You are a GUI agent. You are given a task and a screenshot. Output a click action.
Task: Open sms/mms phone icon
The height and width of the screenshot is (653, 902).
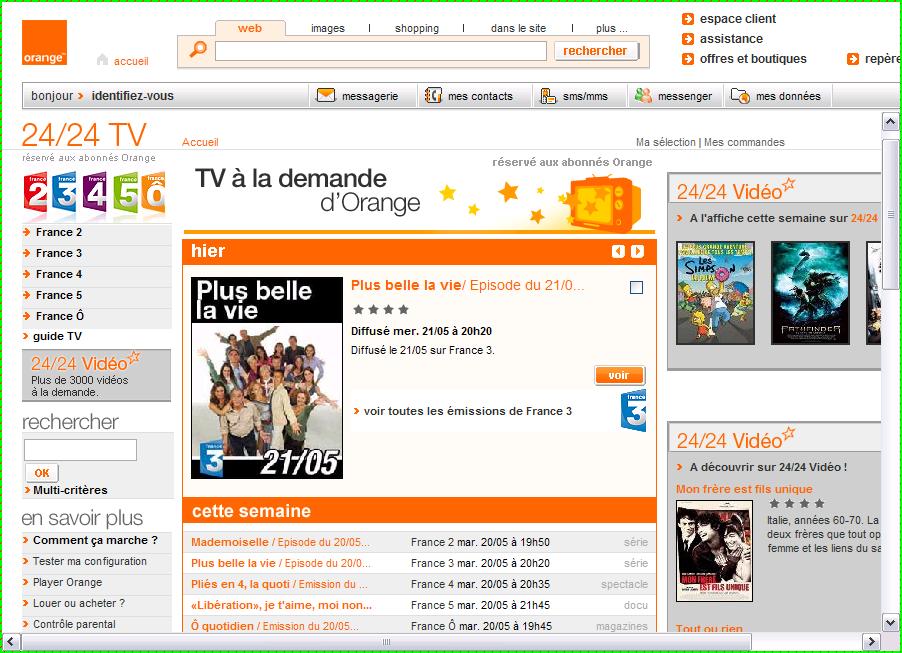[548, 96]
